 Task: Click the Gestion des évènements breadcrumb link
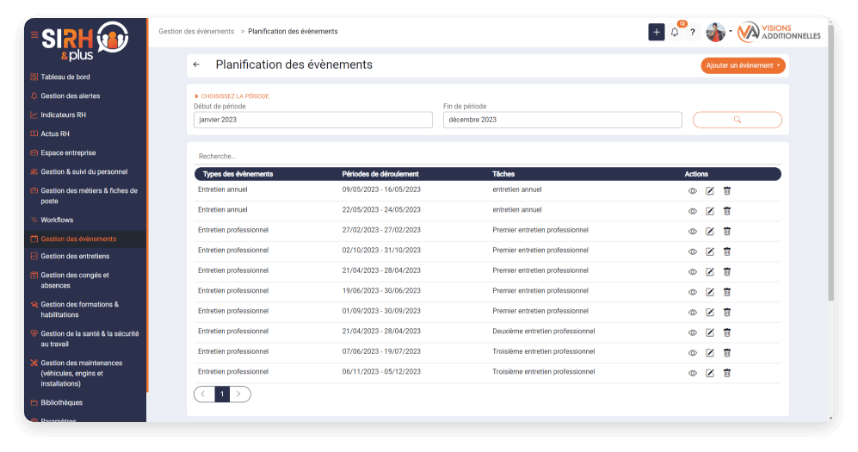click(196, 32)
